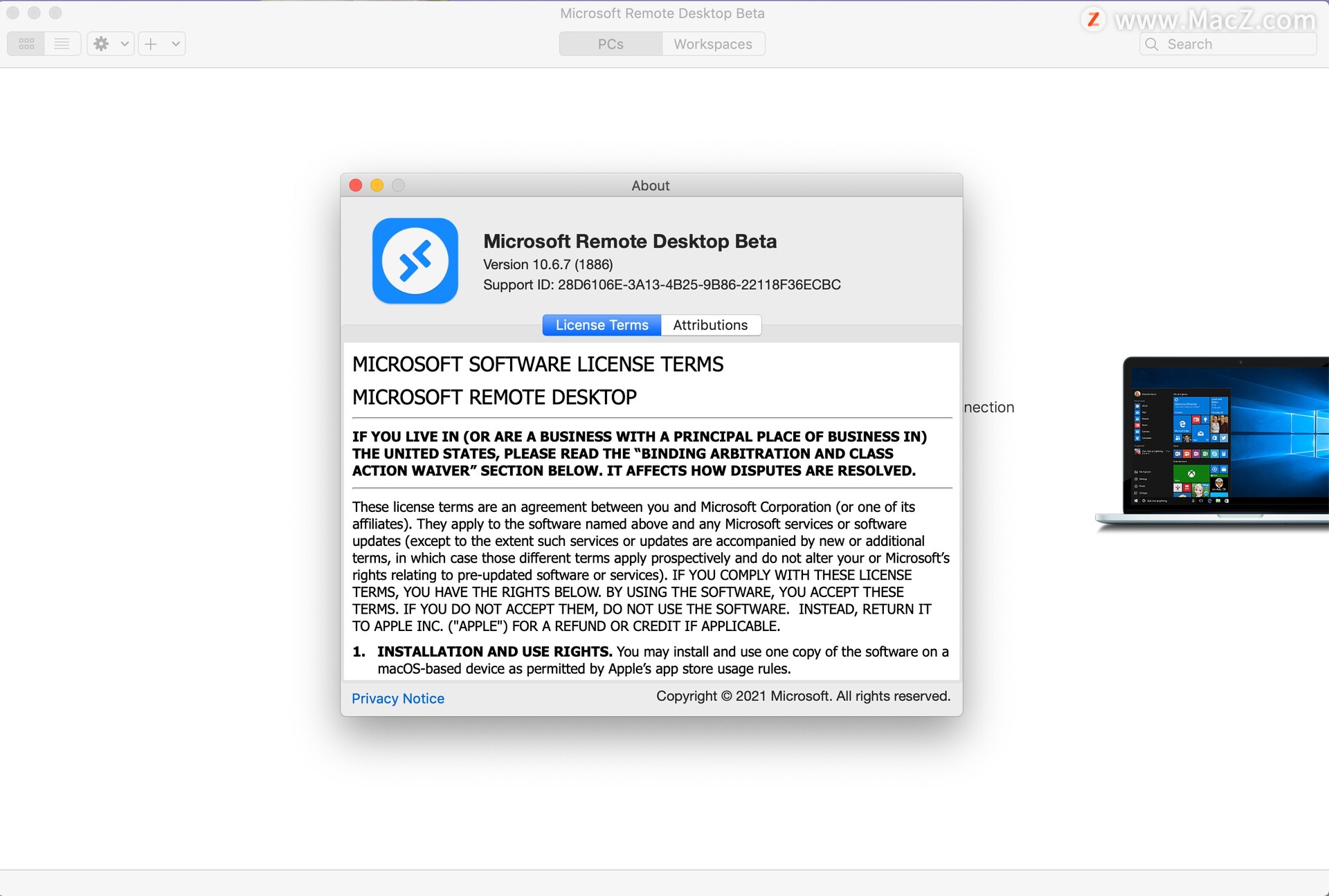
Task: Switch to grid view in the toolbar
Action: [26, 44]
